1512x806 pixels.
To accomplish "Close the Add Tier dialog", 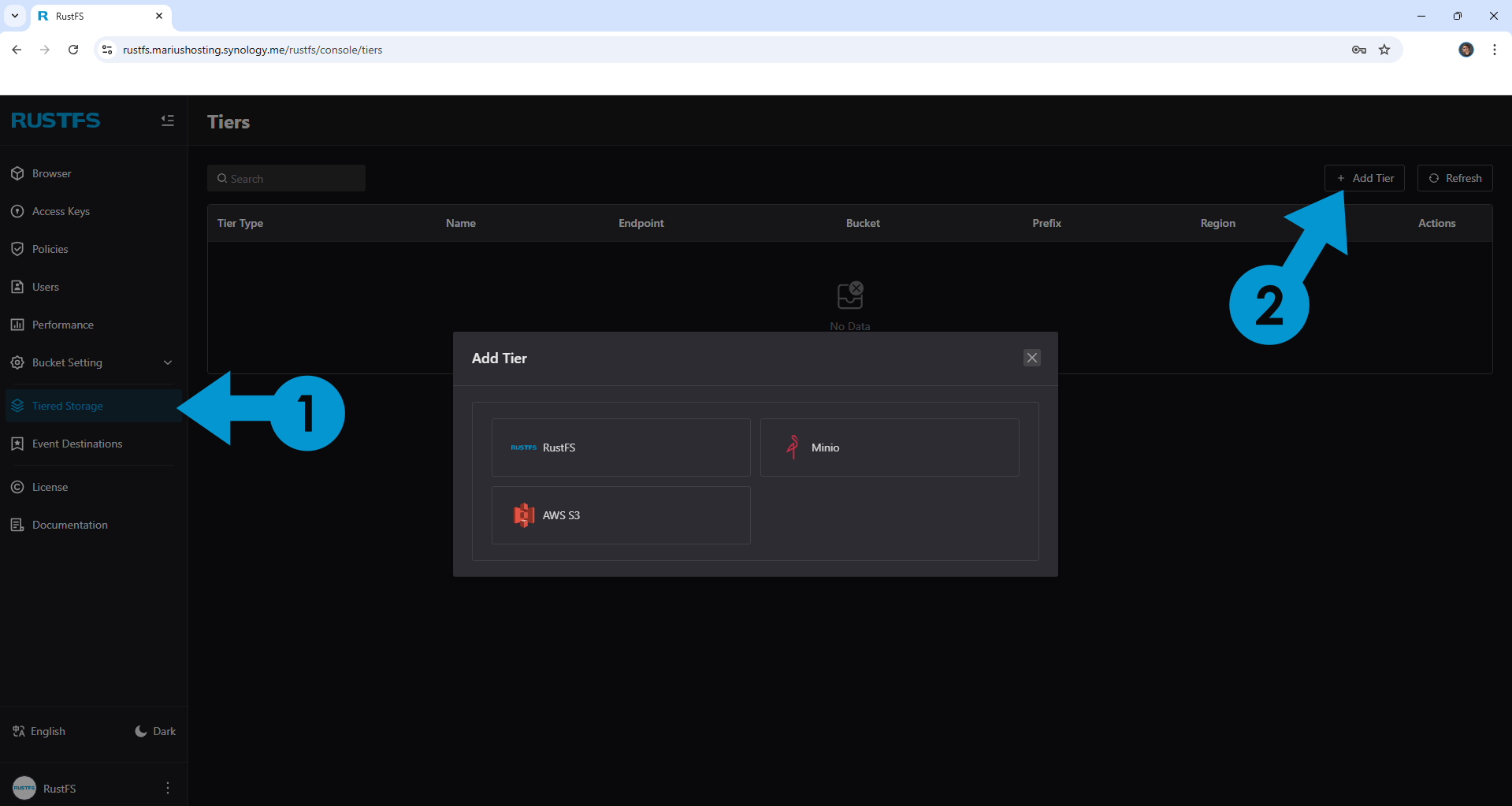I will click(1032, 358).
